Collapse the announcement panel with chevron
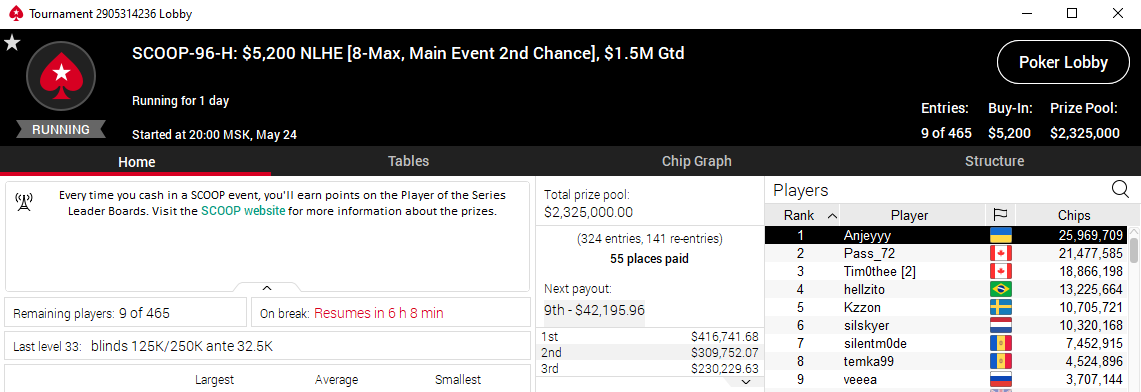 tap(266, 288)
